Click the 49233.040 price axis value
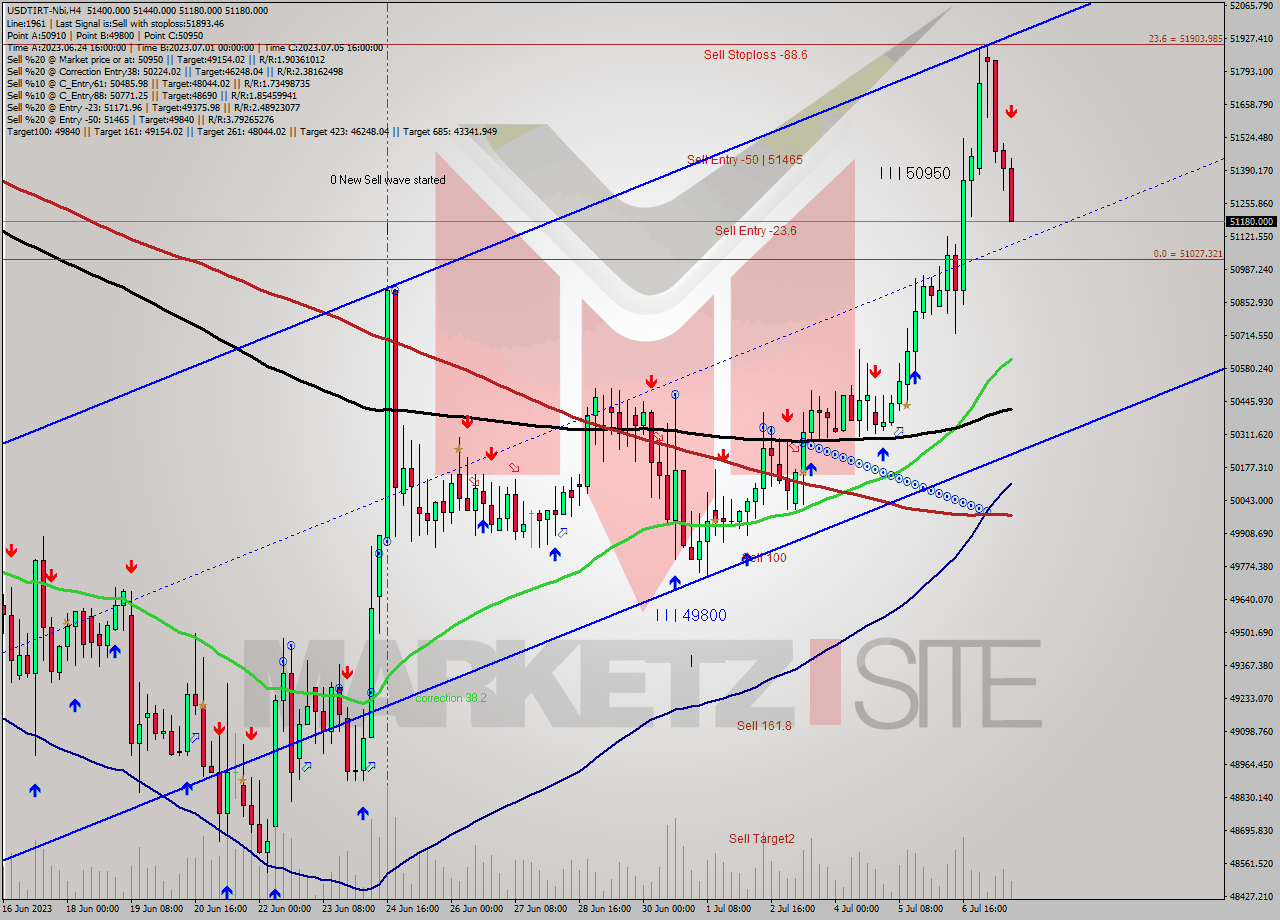 coord(1252,699)
